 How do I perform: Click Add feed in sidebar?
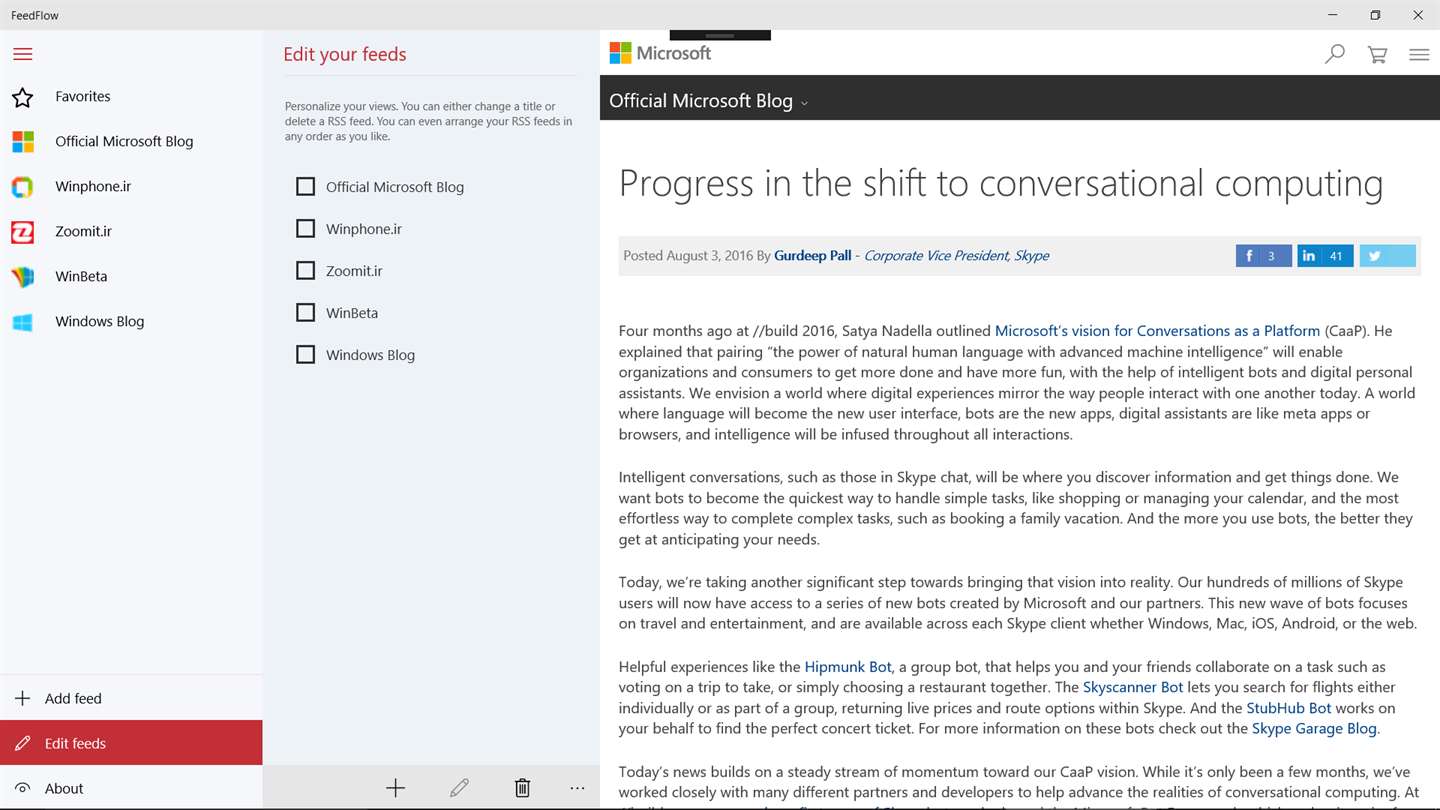pos(72,699)
